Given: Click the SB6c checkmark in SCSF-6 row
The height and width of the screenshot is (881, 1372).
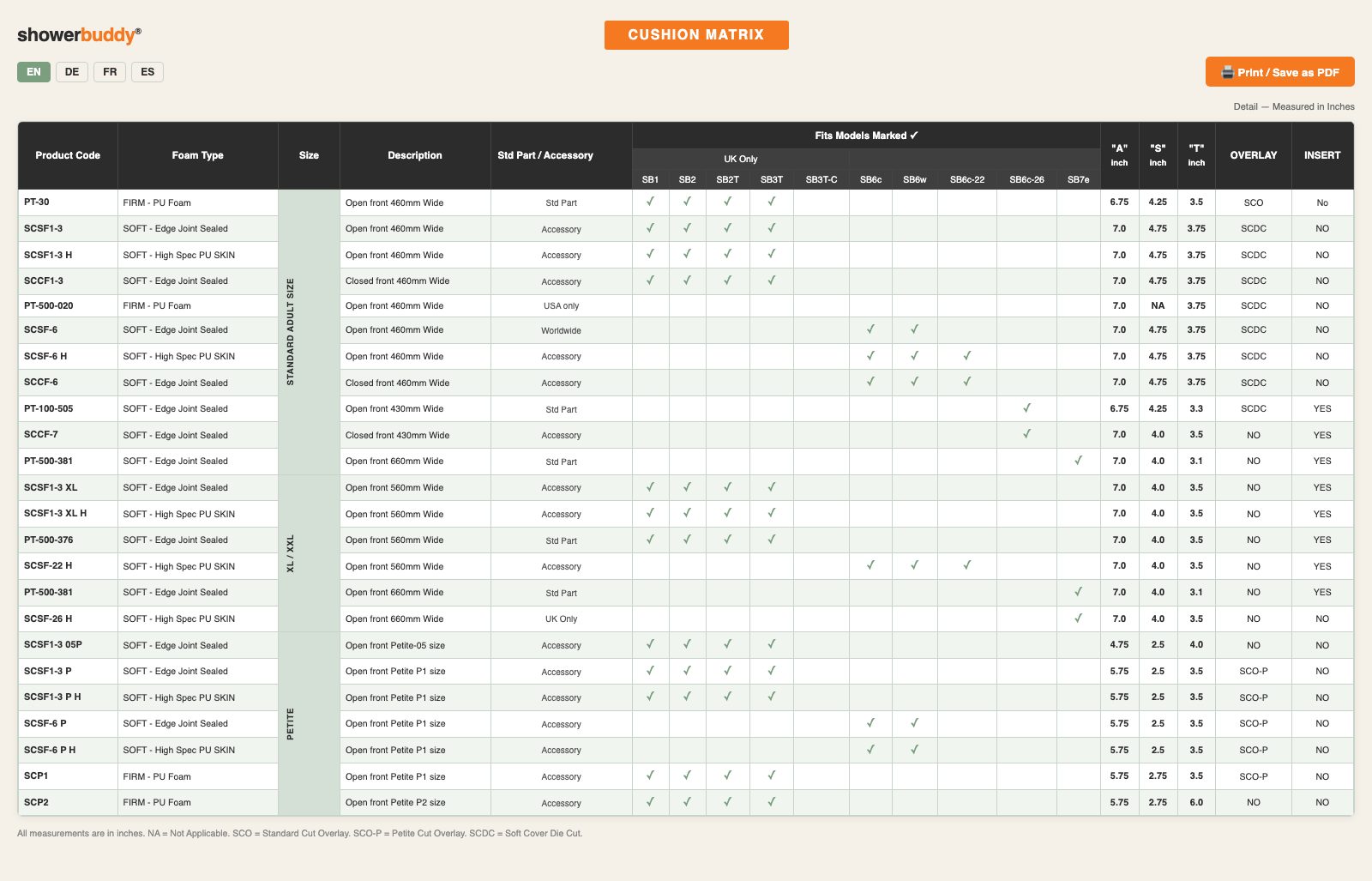Looking at the screenshot, I should [x=870, y=329].
